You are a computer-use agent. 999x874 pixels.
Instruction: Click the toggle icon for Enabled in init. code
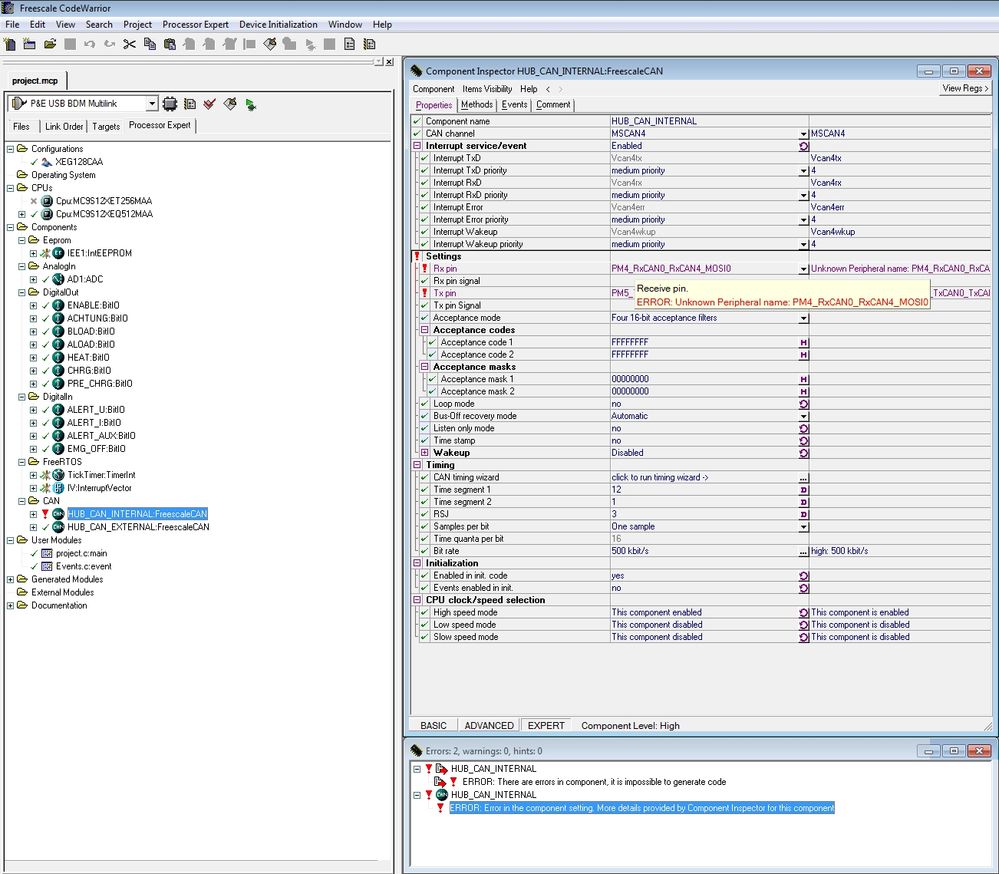tap(803, 575)
